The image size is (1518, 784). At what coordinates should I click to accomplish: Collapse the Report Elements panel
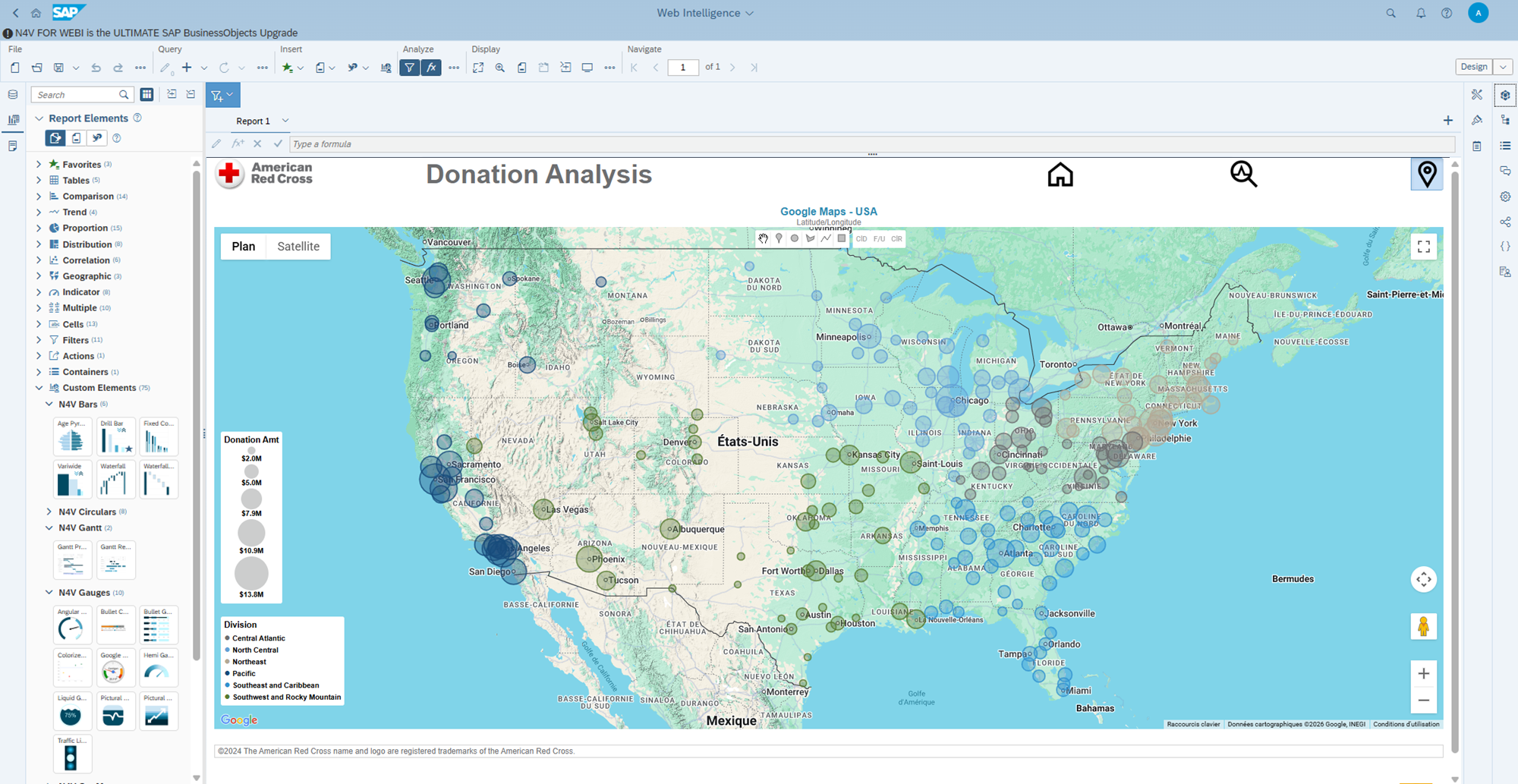[39, 118]
